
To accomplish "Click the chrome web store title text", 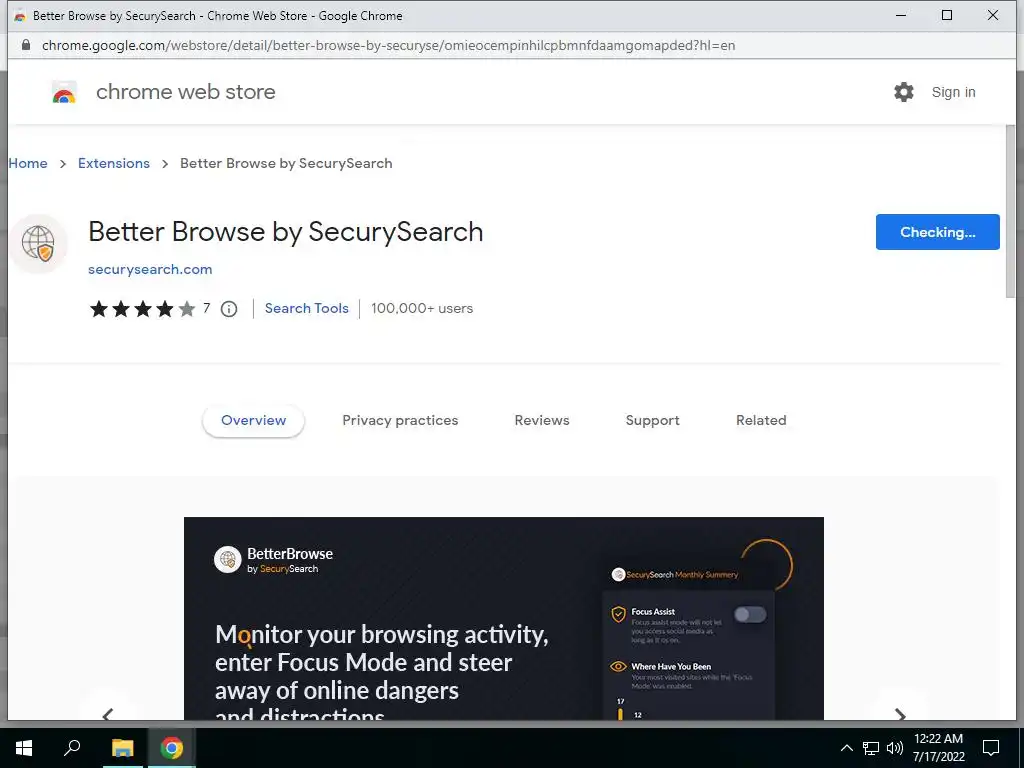I will tap(185, 92).
